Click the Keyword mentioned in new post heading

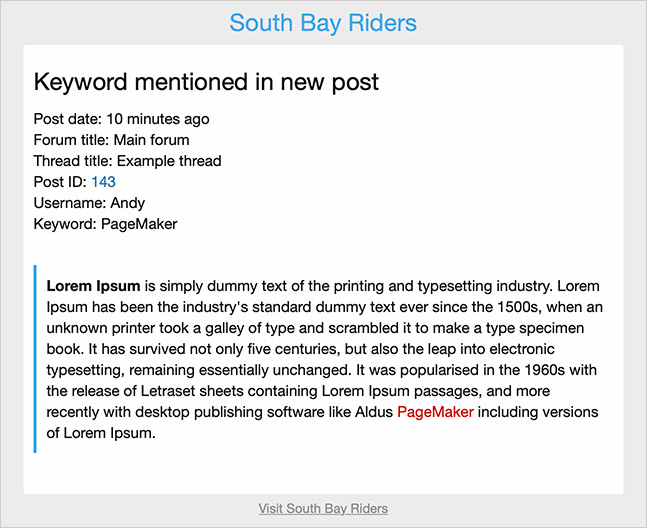[206, 82]
